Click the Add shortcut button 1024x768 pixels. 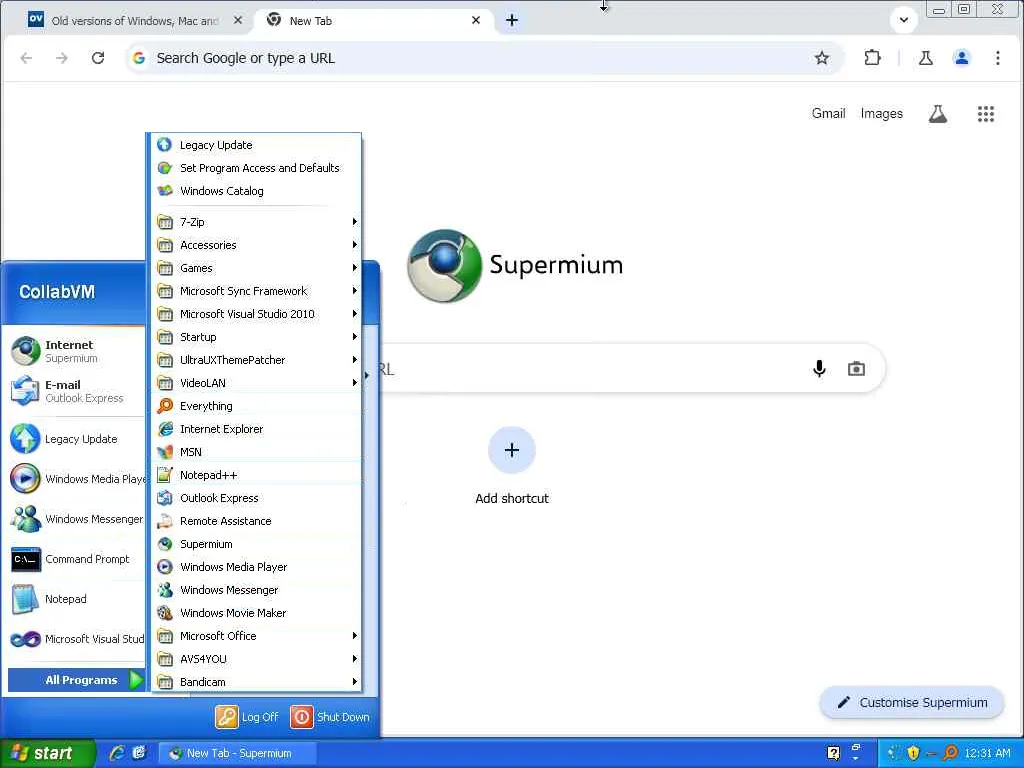click(512, 466)
